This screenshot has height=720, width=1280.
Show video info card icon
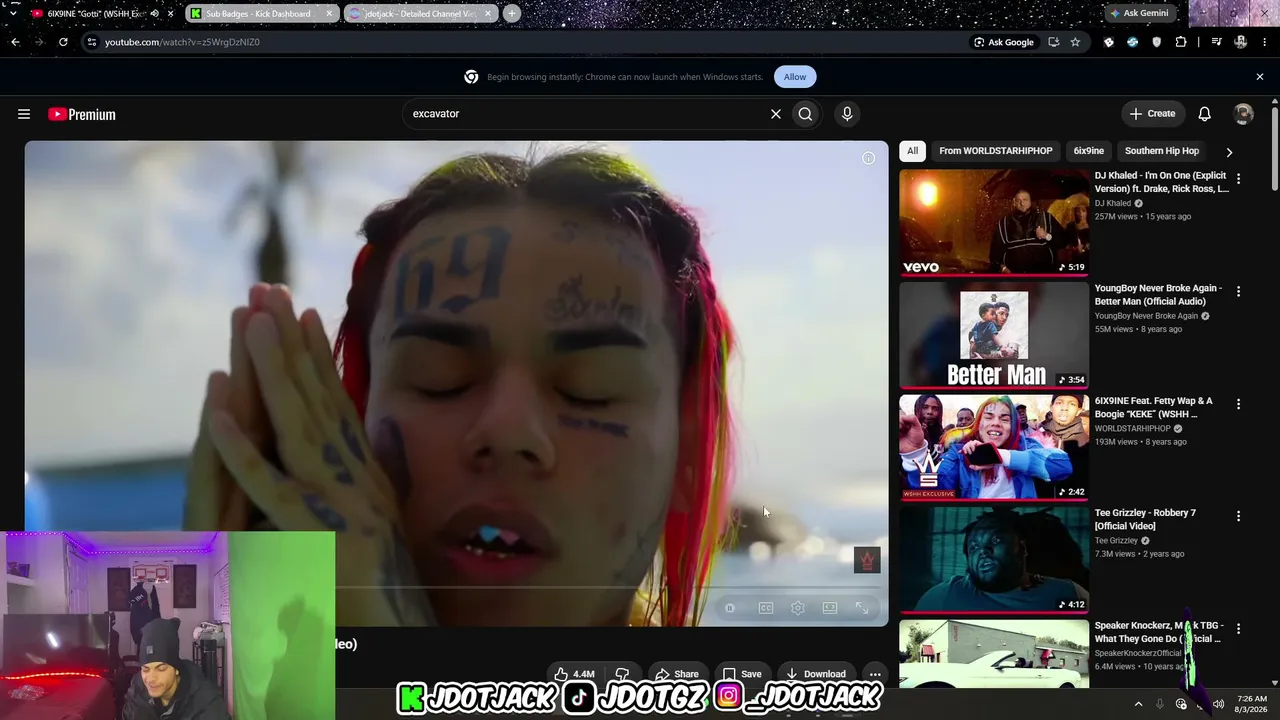tap(868, 158)
